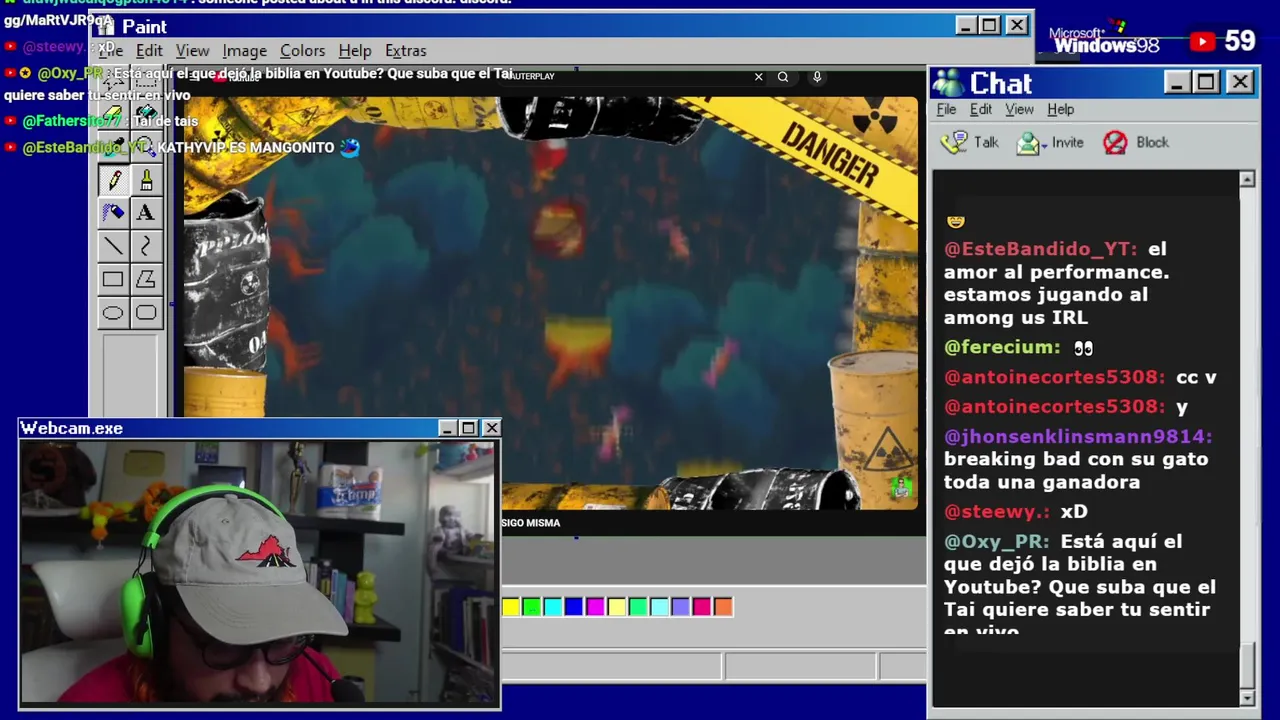1280x720 pixels.
Task: Open the View menu in Paint
Action: (192, 51)
